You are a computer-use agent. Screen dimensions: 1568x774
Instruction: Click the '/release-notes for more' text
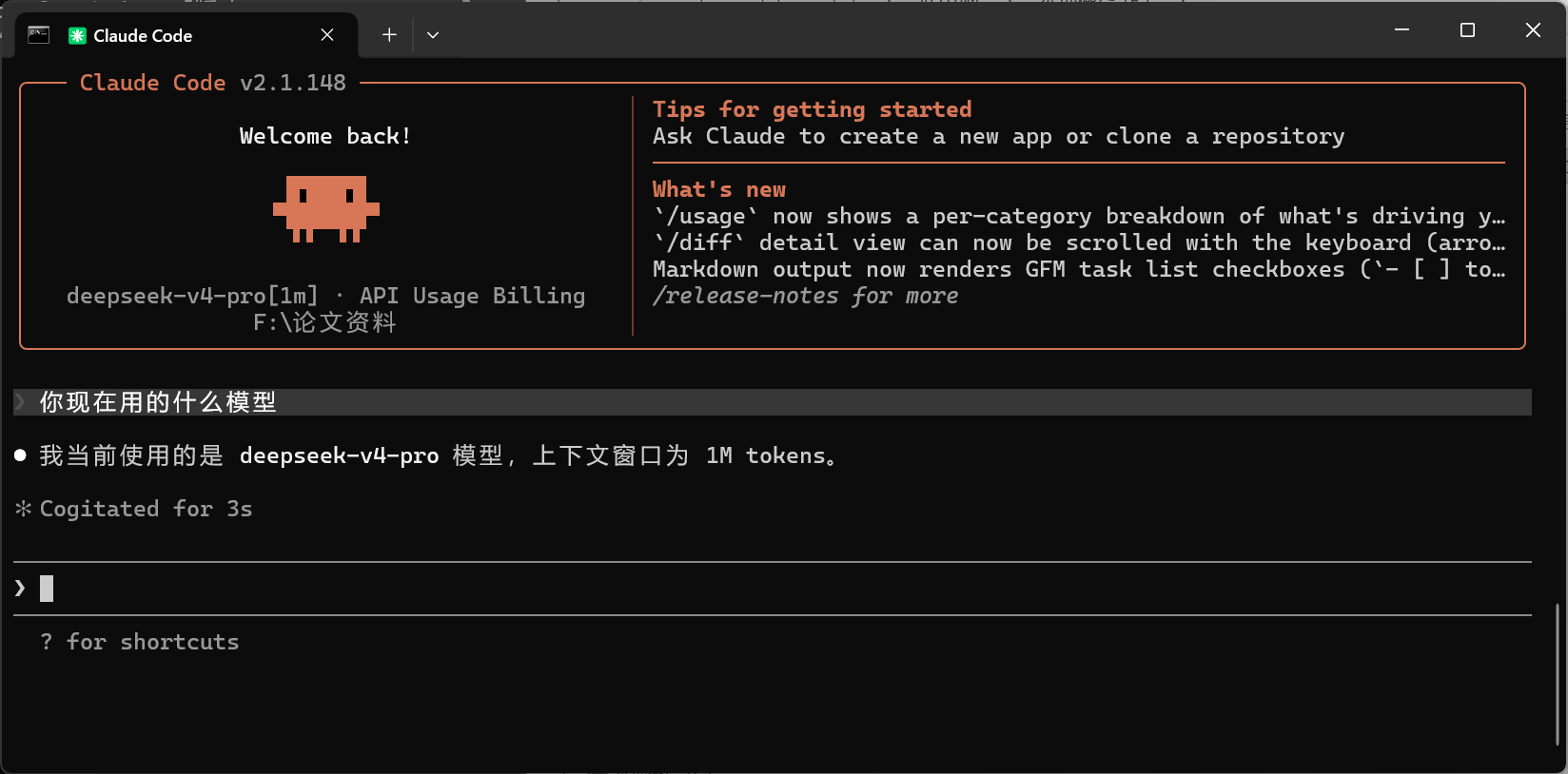(x=805, y=296)
